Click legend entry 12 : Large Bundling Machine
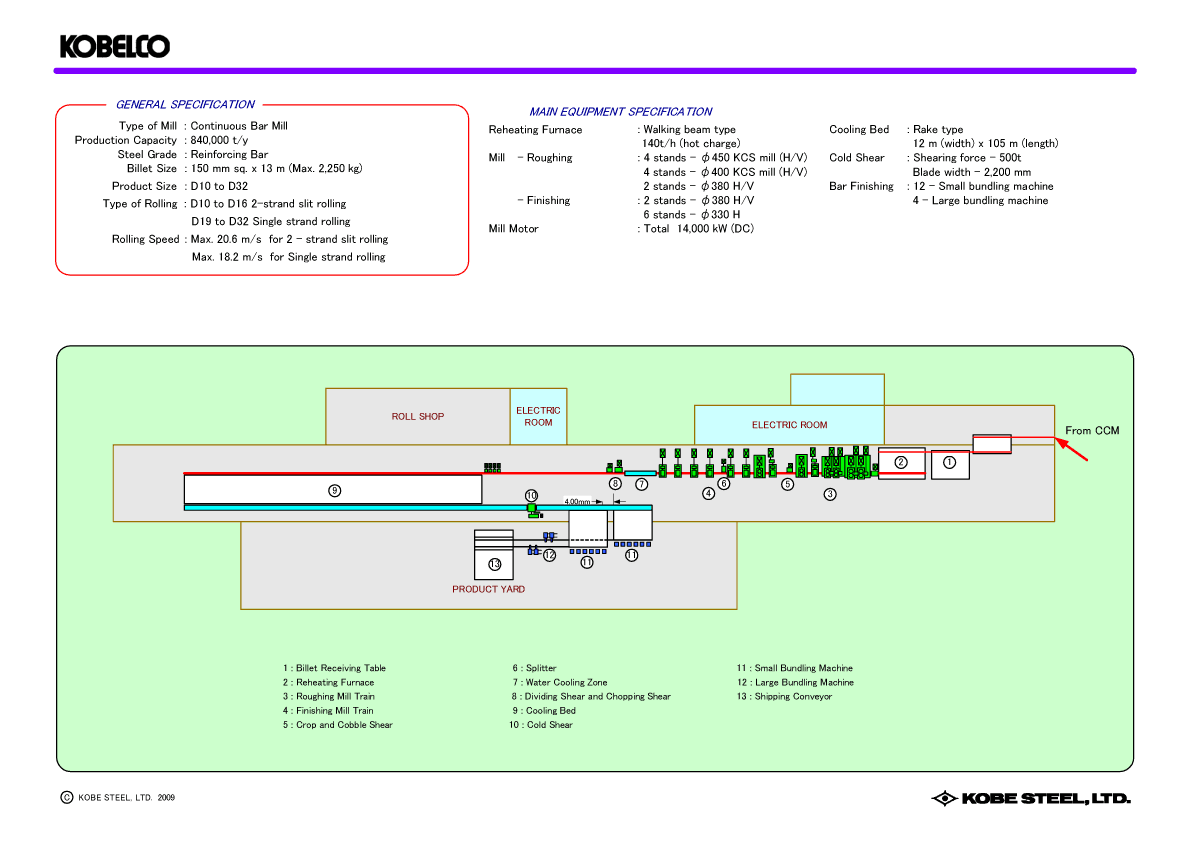The width and height of the screenshot is (1191, 842). pos(795,683)
